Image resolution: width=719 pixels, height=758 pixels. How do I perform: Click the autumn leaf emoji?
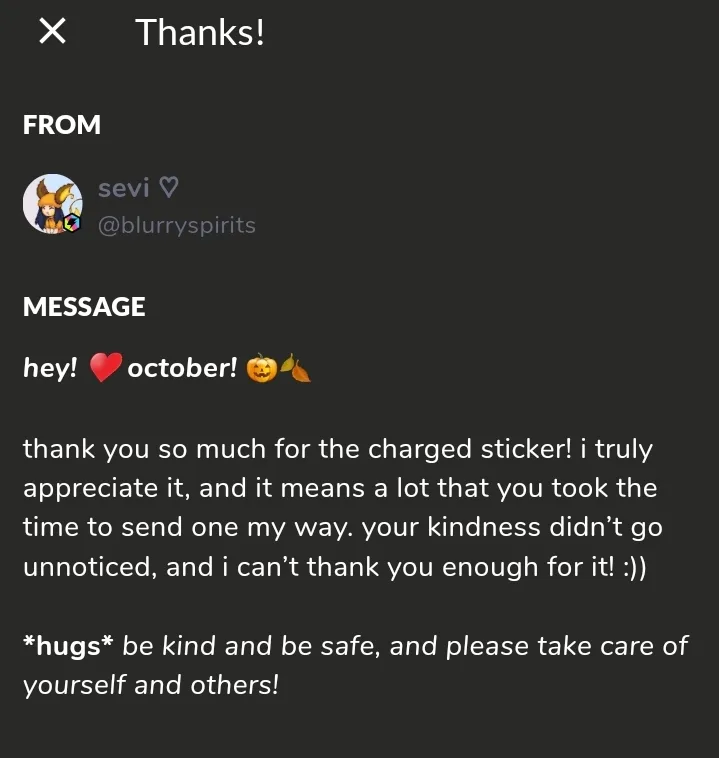click(x=295, y=369)
